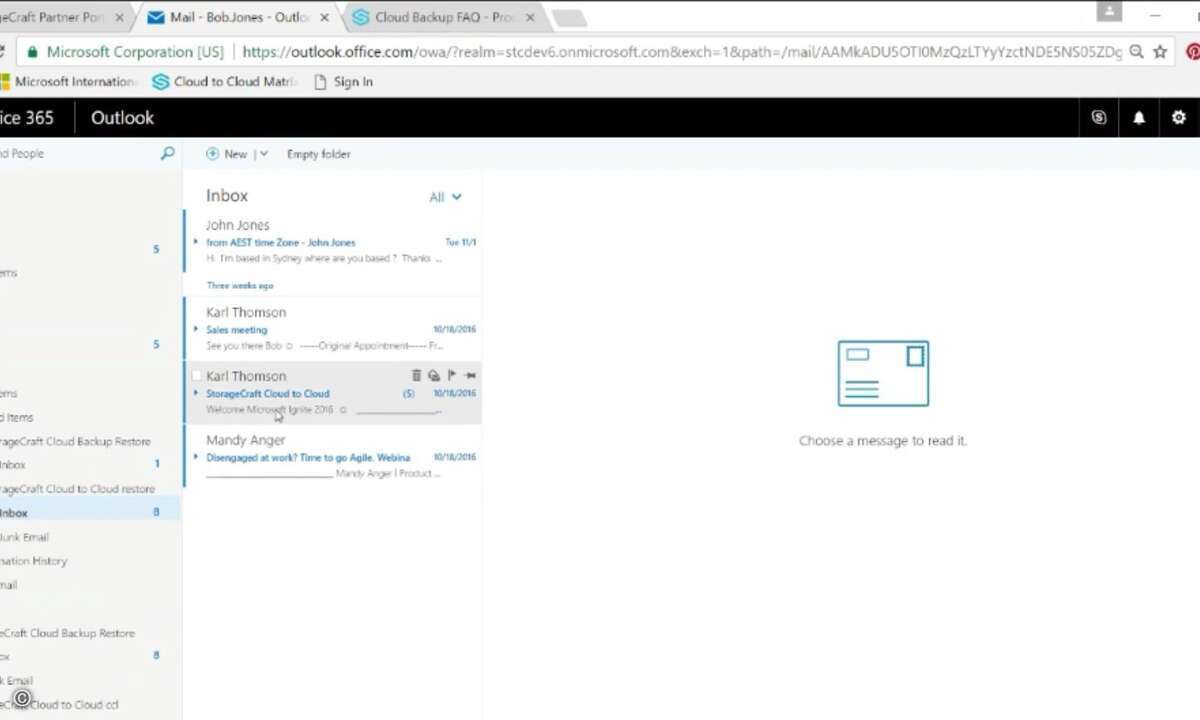Click the Pinterest extension icon
This screenshot has height=720, width=1200.
1192,52
